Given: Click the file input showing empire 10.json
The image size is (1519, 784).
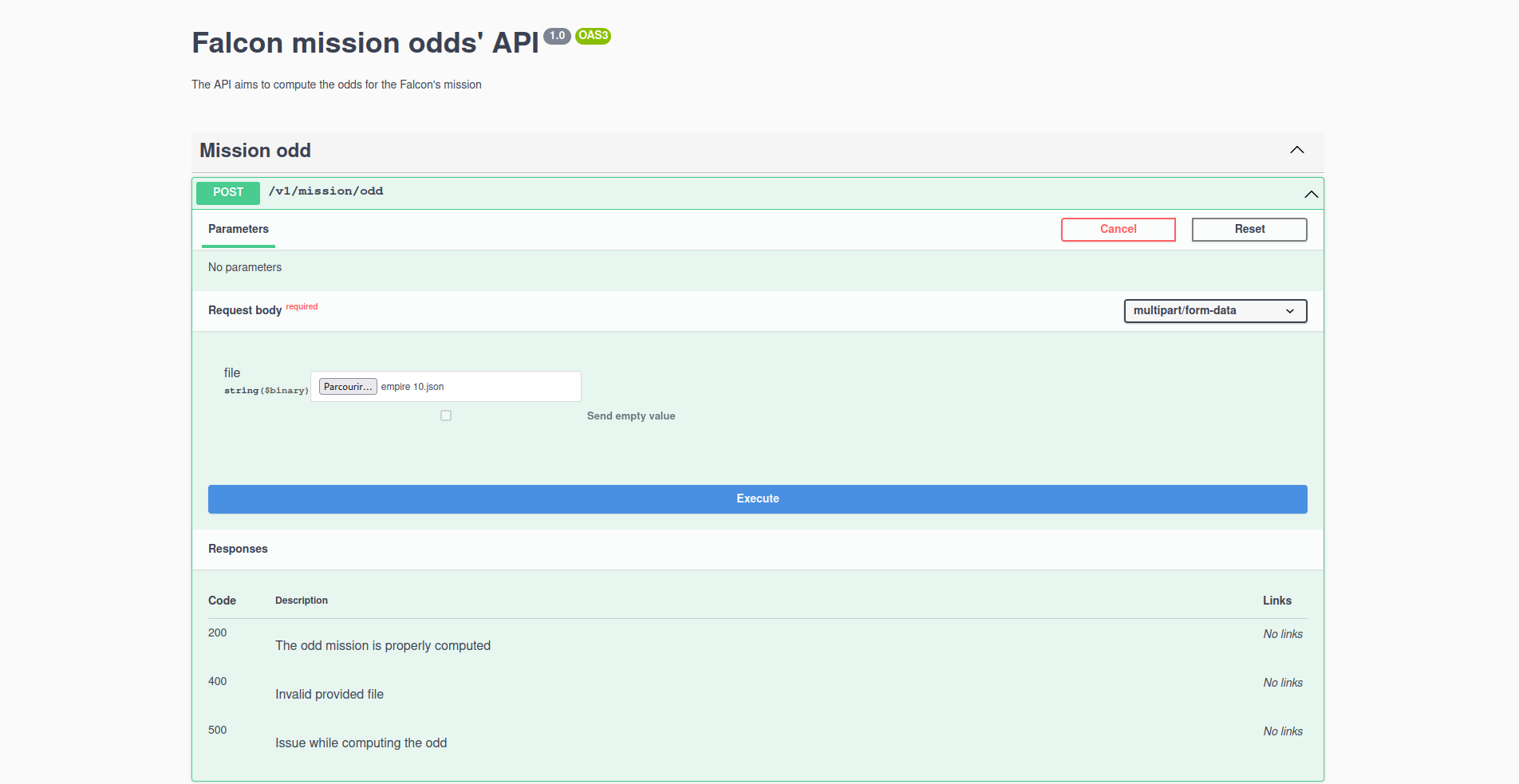Looking at the screenshot, I should point(446,386).
